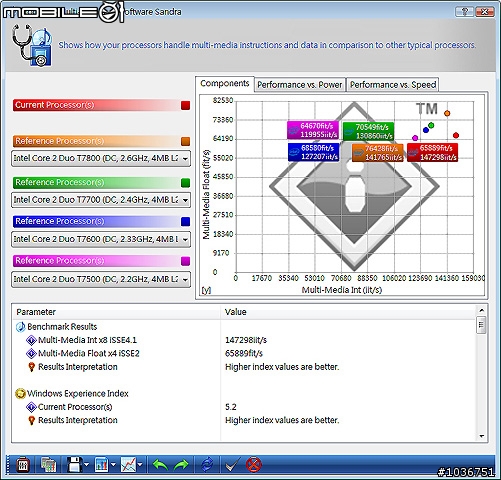
Task: Click orange data point on chart
Action: [x=447, y=113]
